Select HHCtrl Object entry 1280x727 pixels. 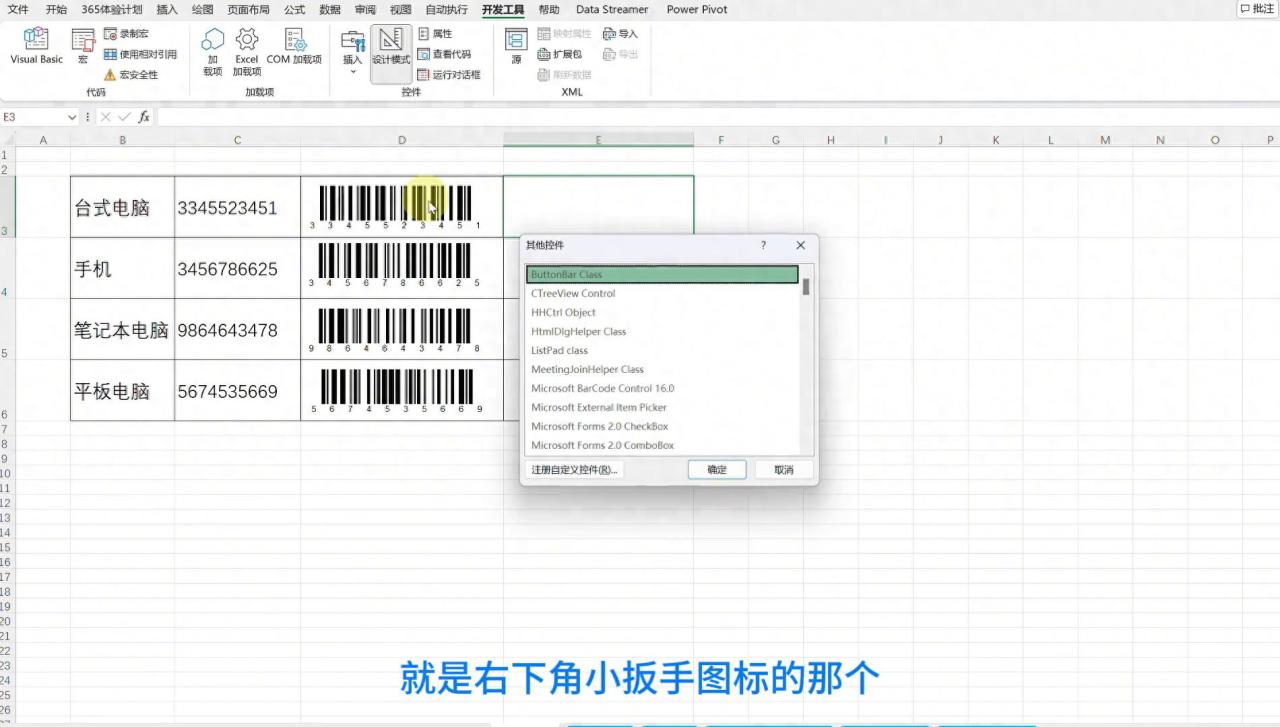662,312
